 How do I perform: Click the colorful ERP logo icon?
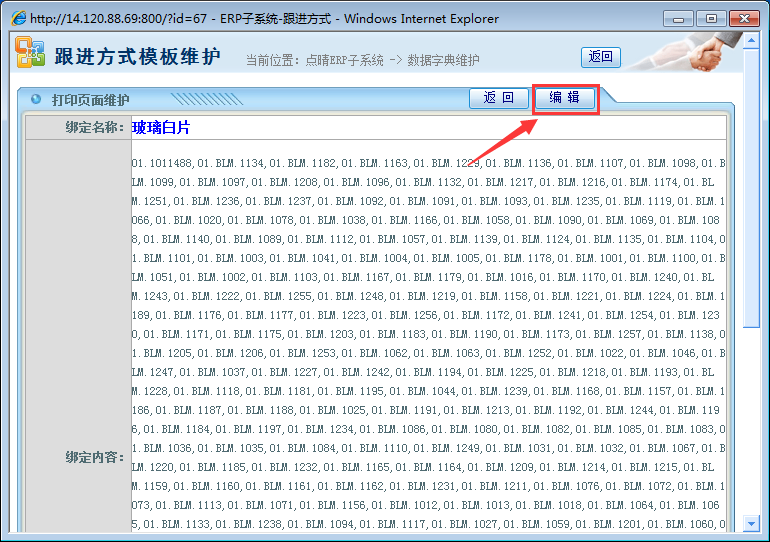click(30, 53)
